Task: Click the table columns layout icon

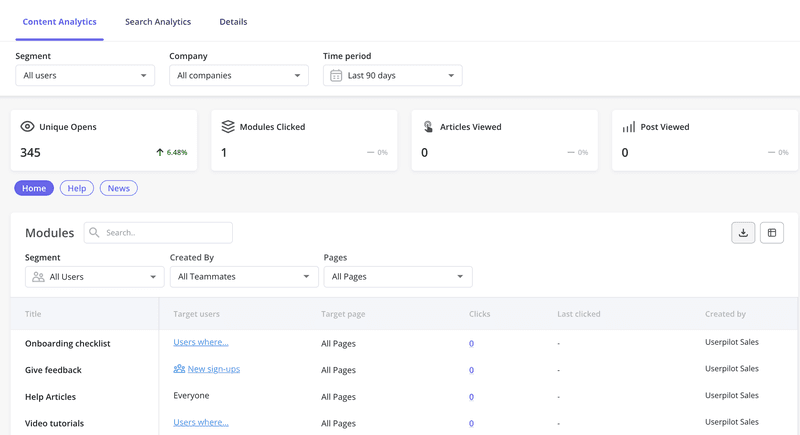Action: (771, 233)
